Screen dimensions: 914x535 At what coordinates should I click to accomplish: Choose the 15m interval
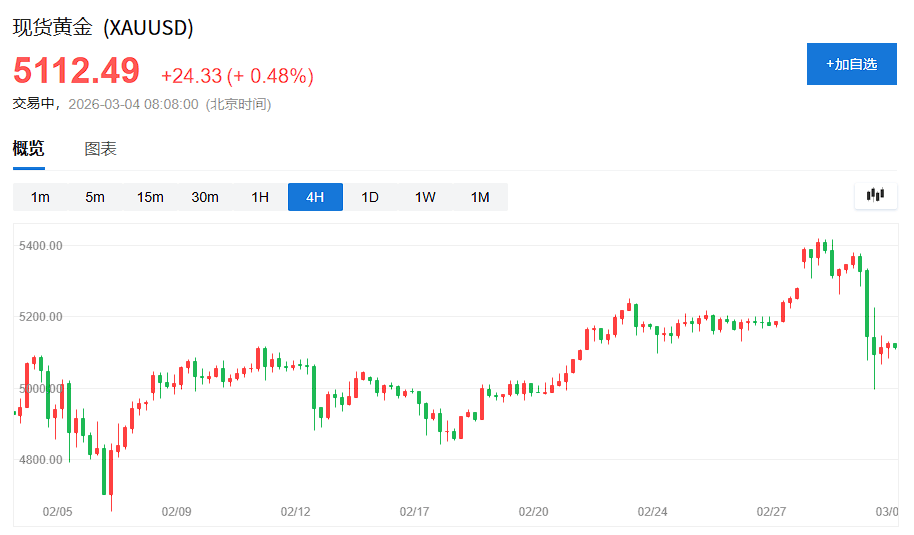point(150,197)
